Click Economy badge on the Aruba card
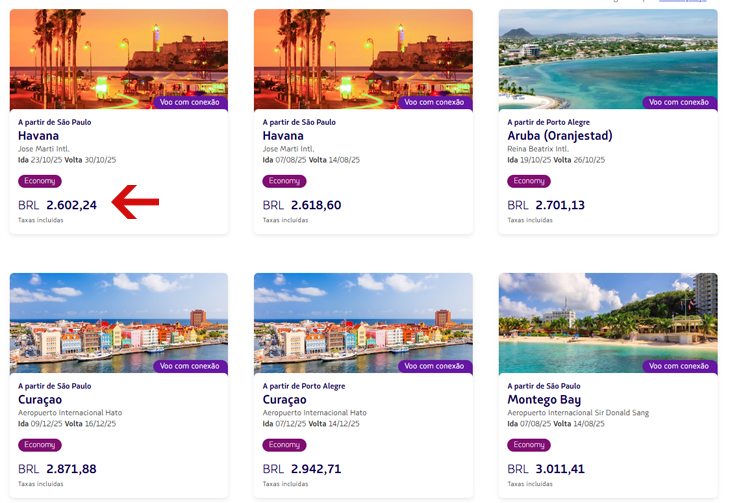730x503 pixels. coord(529,181)
